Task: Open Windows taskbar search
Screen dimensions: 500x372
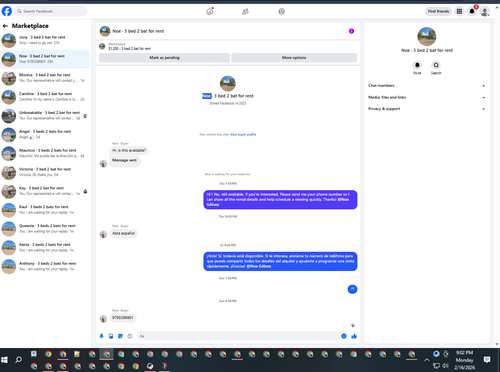Action: point(19,360)
